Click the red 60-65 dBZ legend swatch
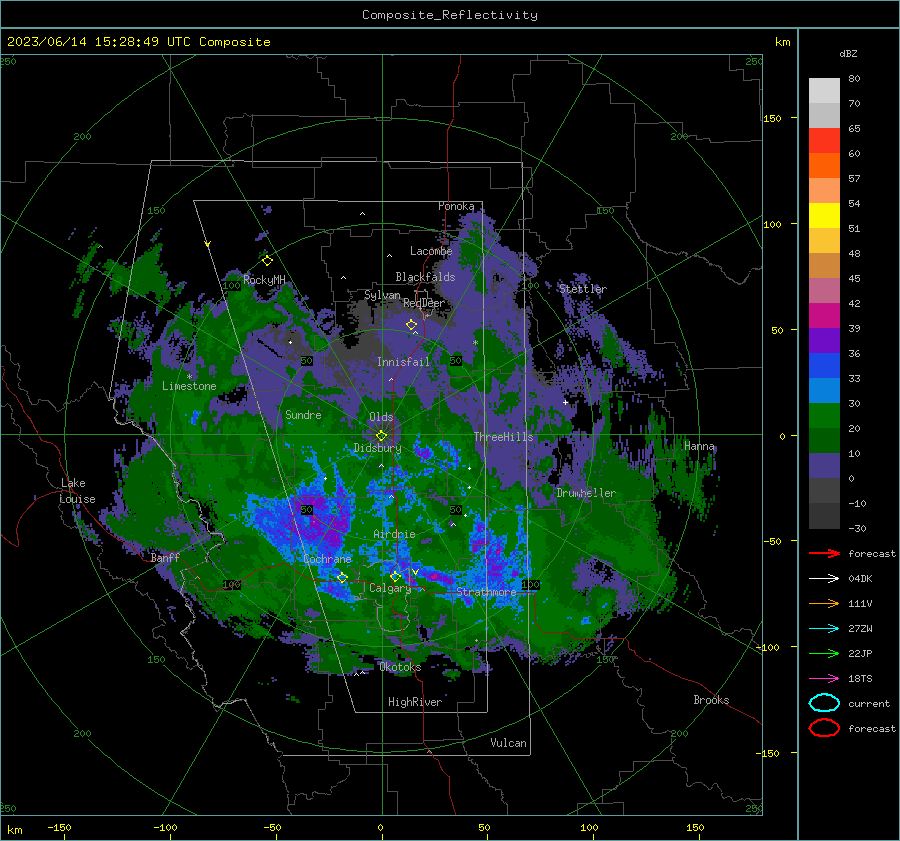This screenshot has width=900, height=841. click(824, 141)
